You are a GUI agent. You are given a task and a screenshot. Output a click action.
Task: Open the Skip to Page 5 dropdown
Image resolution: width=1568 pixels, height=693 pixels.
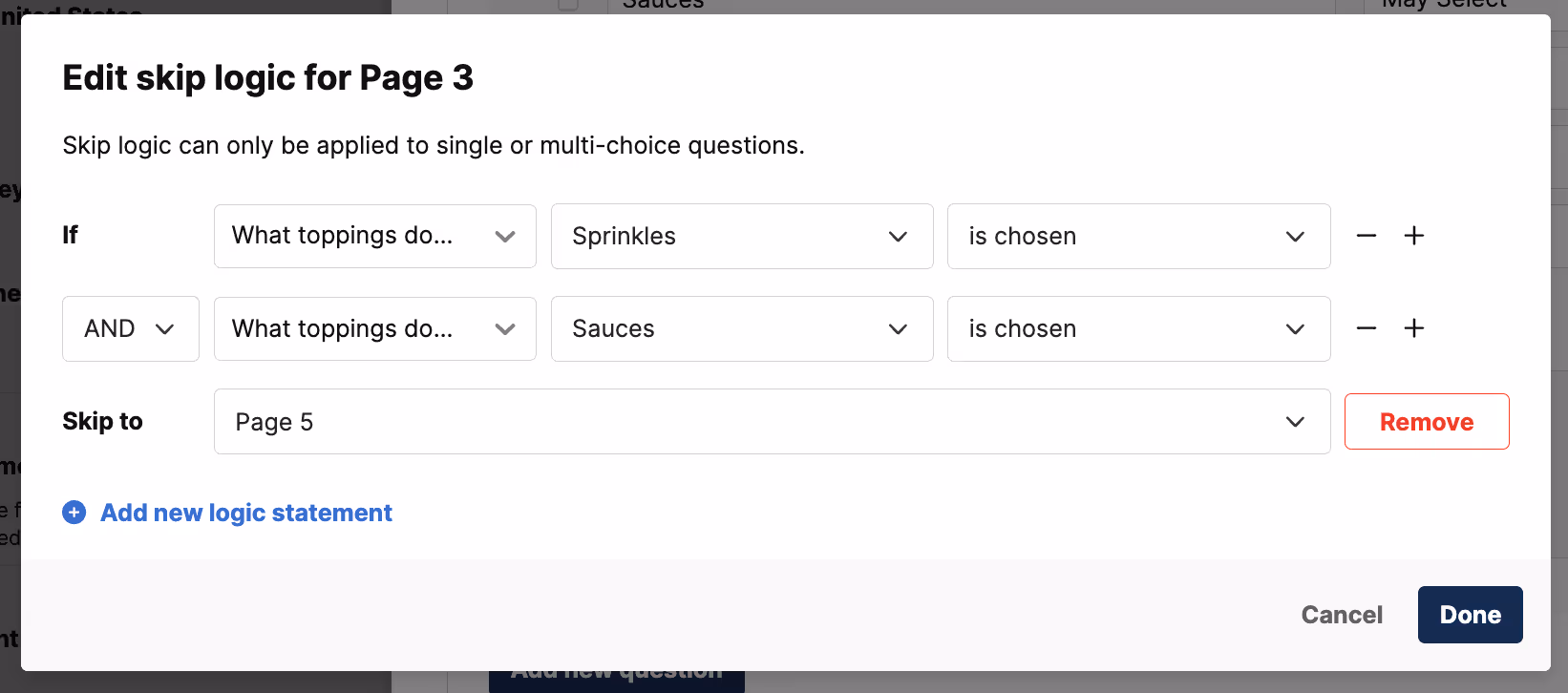coord(771,421)
